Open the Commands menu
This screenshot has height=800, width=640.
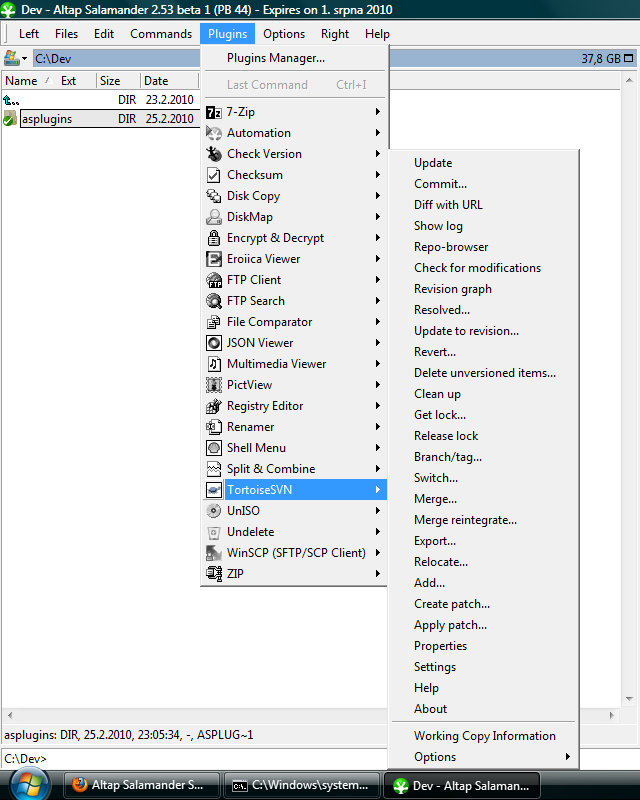pos(160,34)
